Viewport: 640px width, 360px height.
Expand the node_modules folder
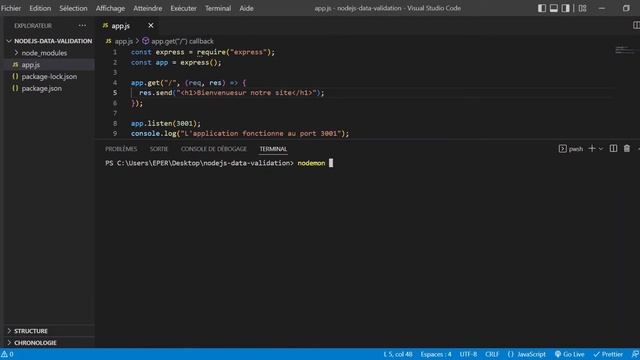coord(44,53)
